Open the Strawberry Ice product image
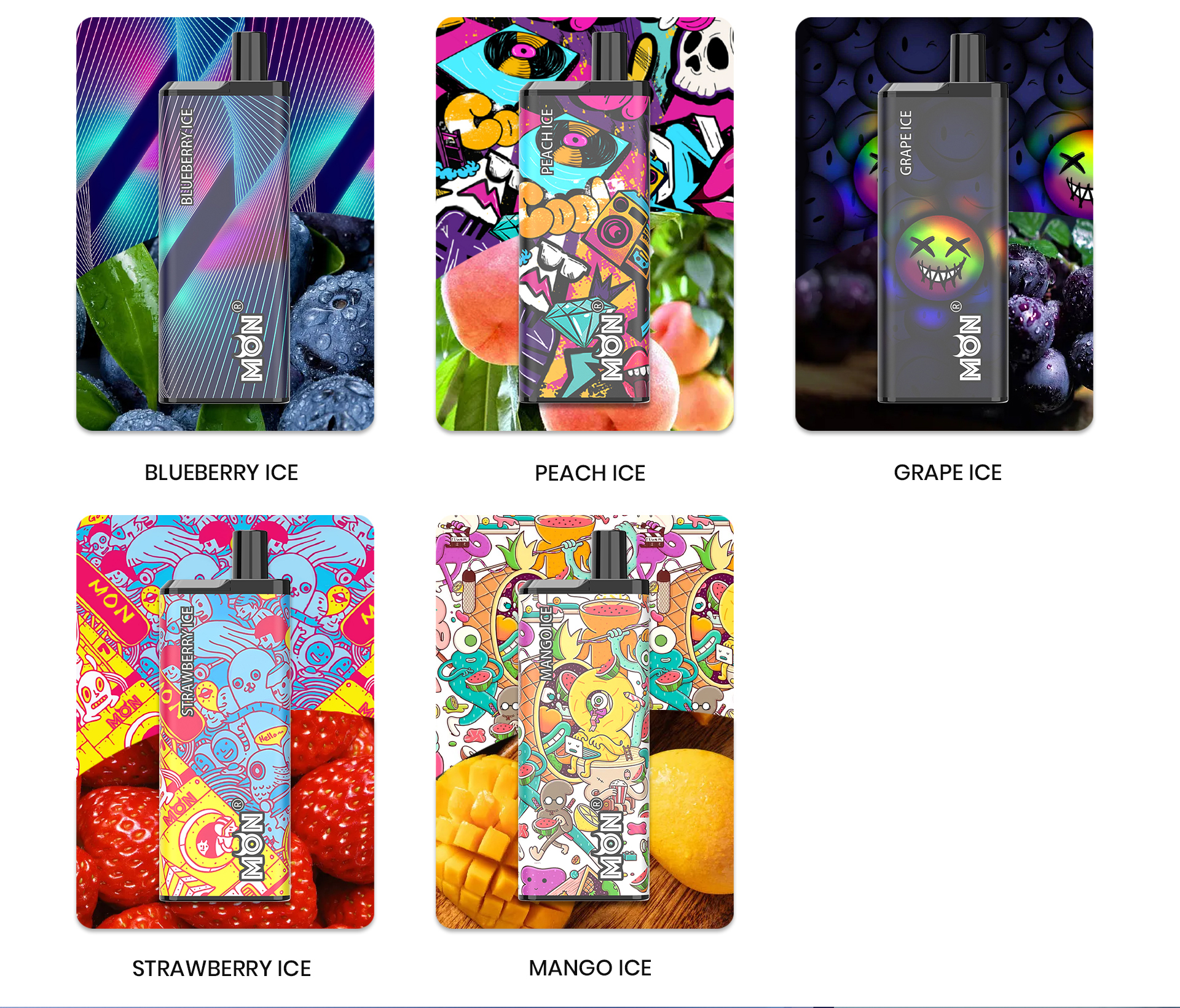Screen dimensions: 1180x1008 click(225, 722)
